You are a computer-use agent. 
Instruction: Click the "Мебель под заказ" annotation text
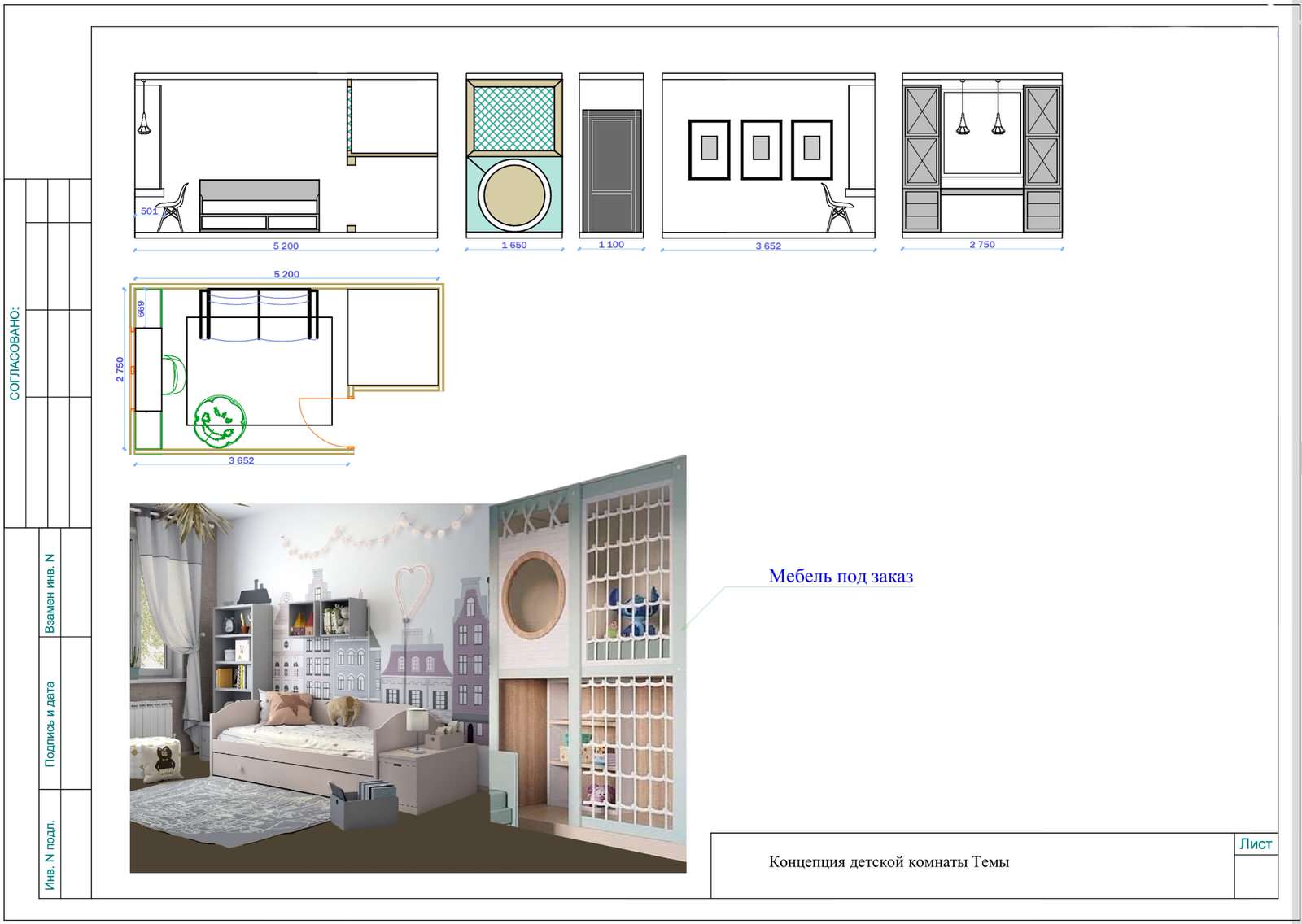click(841, 577)
